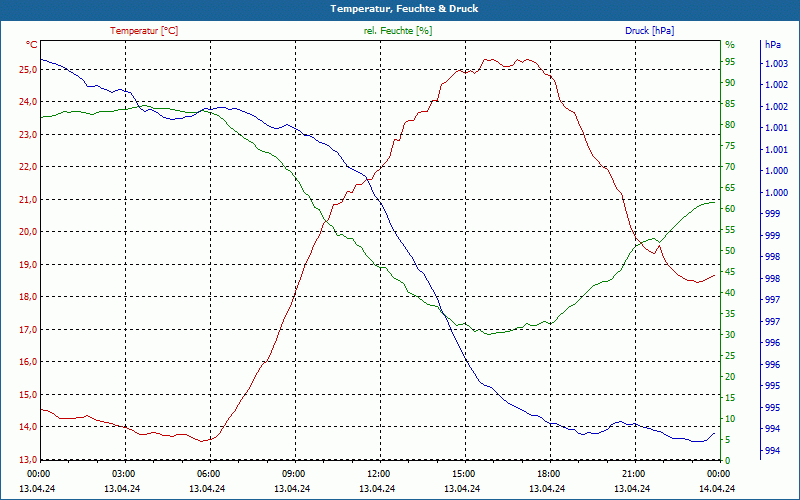Click the % unit label above humidity axis
Image resolution: width=800 pixels, height=500 pixels.
tap(730, 45)
